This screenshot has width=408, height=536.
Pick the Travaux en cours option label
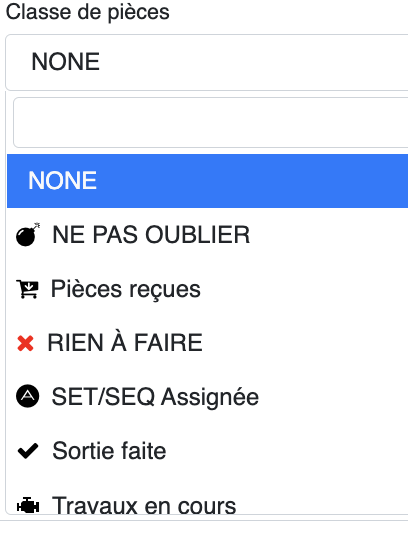click(144, 506)
